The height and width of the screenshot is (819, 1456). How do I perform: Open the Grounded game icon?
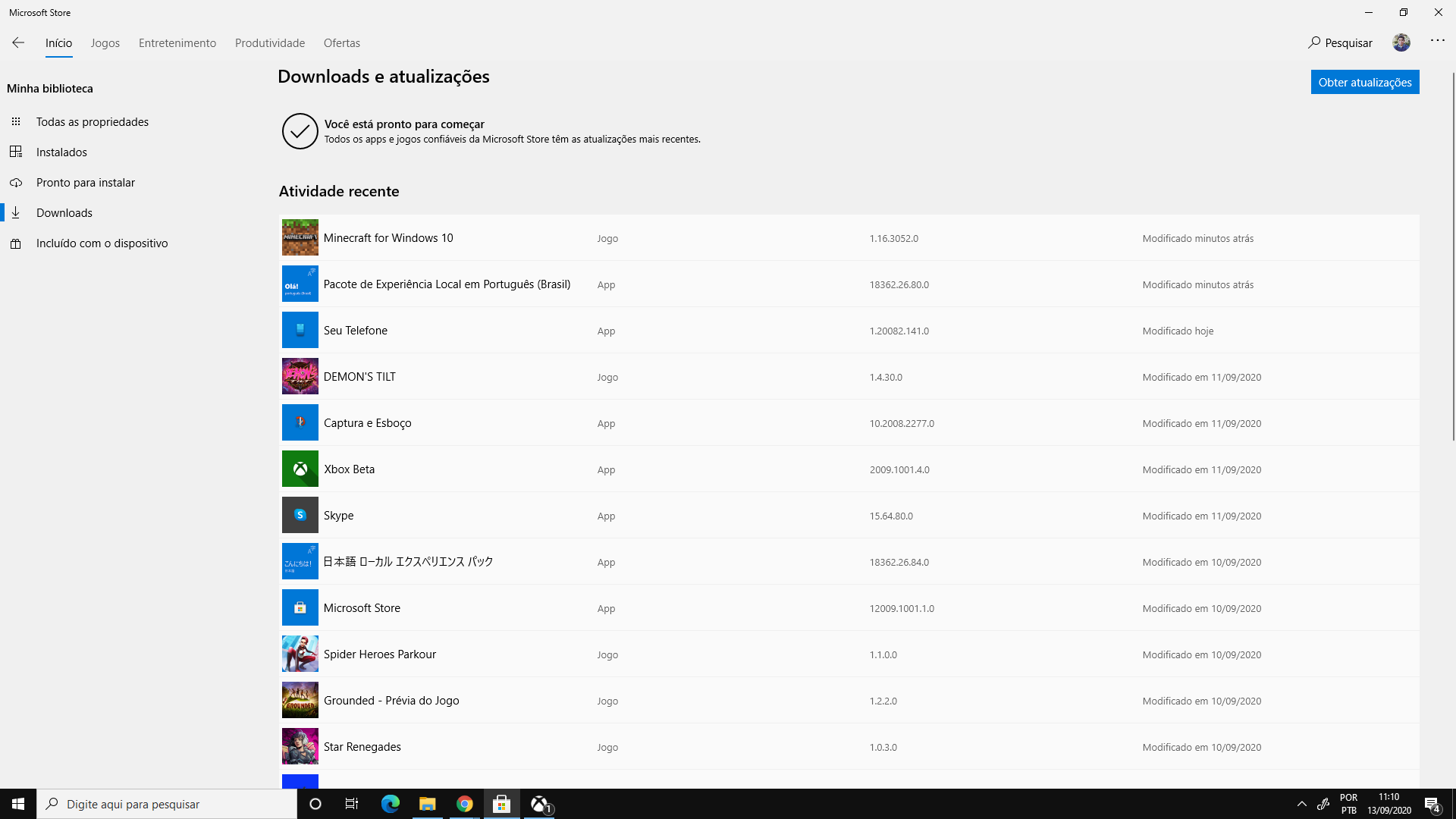(x=299, y=700)
